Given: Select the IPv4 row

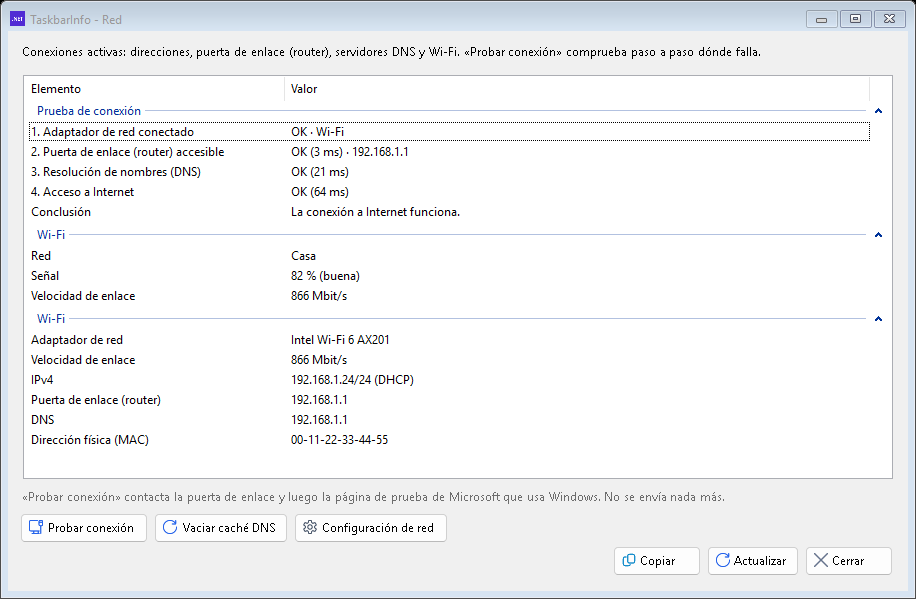Looking at the screenshot, I should pyautogui.click(x=449, y=380).
